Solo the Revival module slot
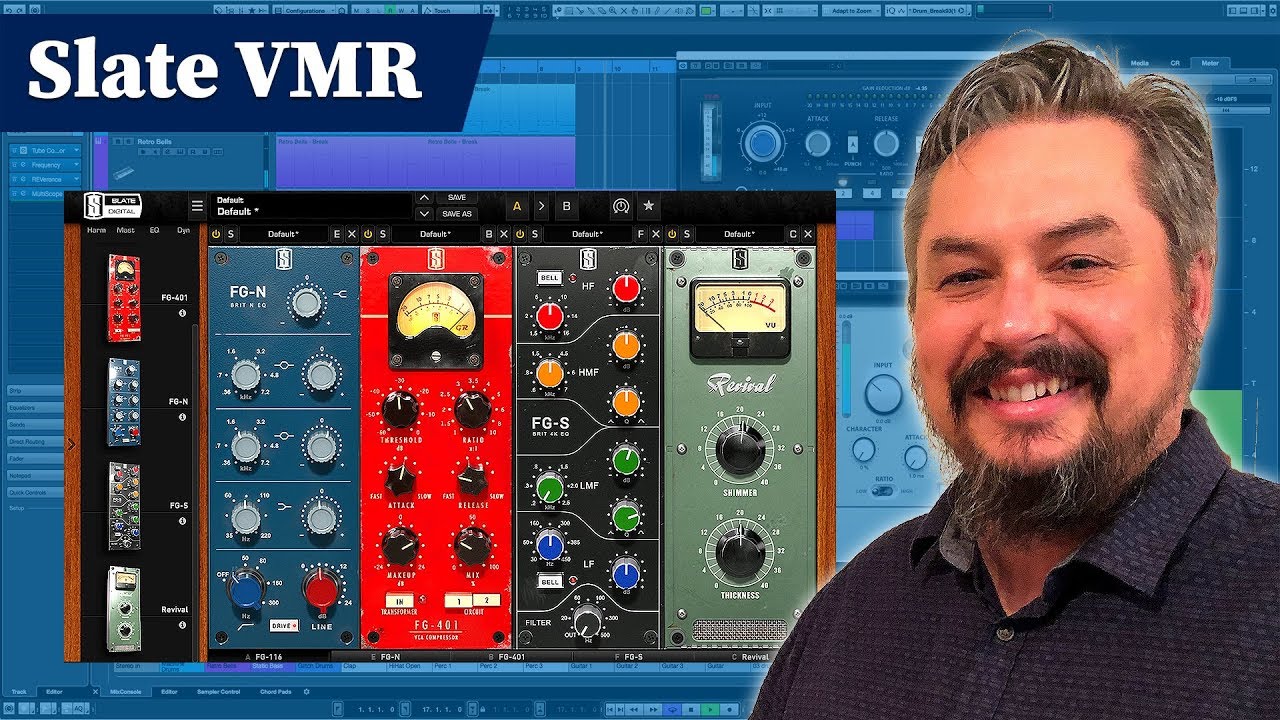The width and height of the screenshot is (1280, 720). coord(687,234)
